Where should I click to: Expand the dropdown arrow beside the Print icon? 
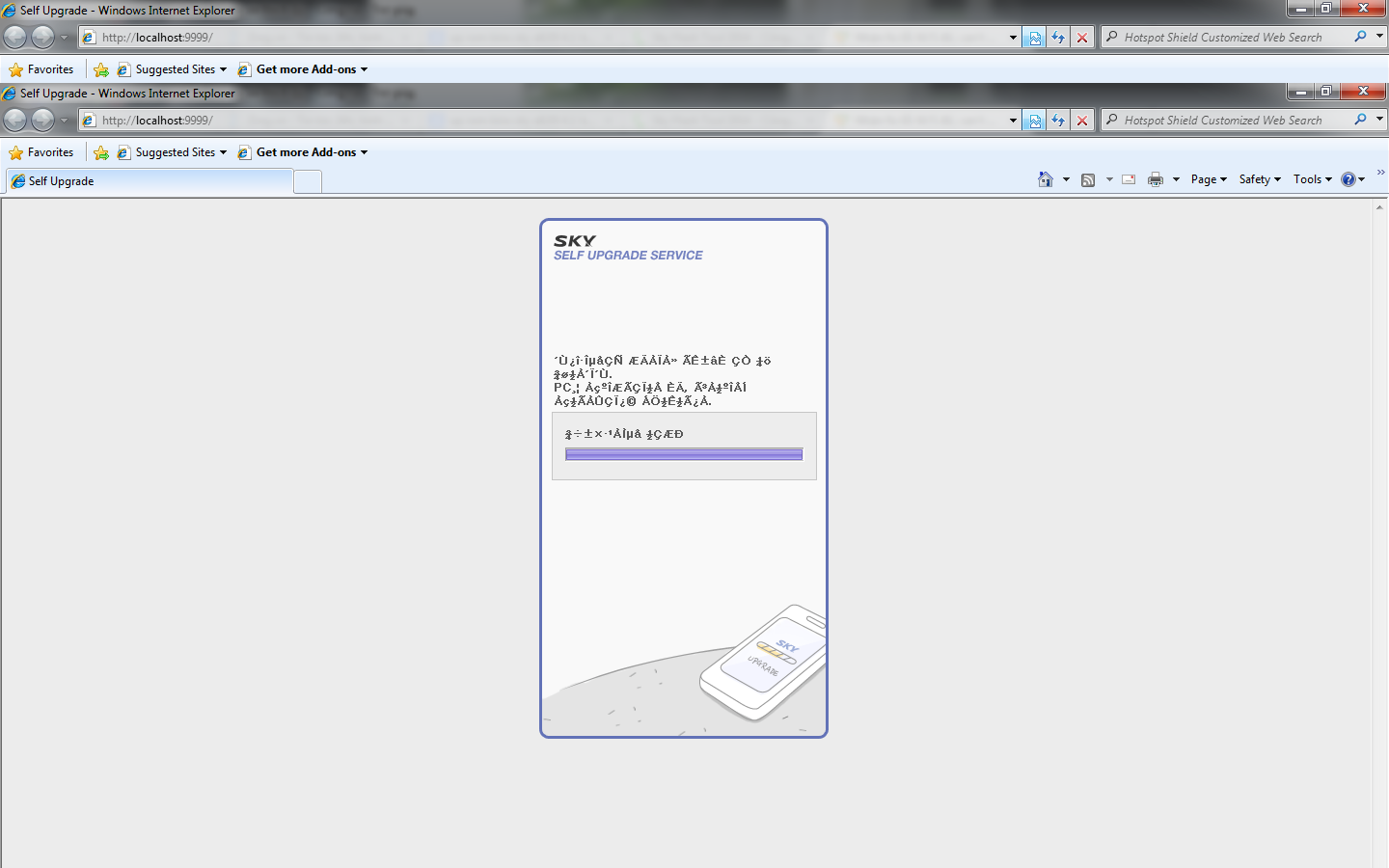click(1176, 179)
